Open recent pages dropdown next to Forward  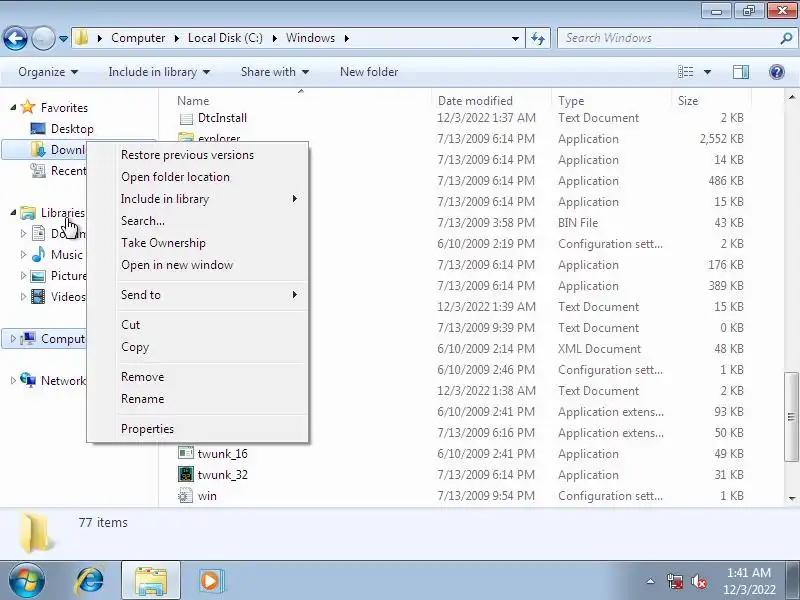[63, 39]
